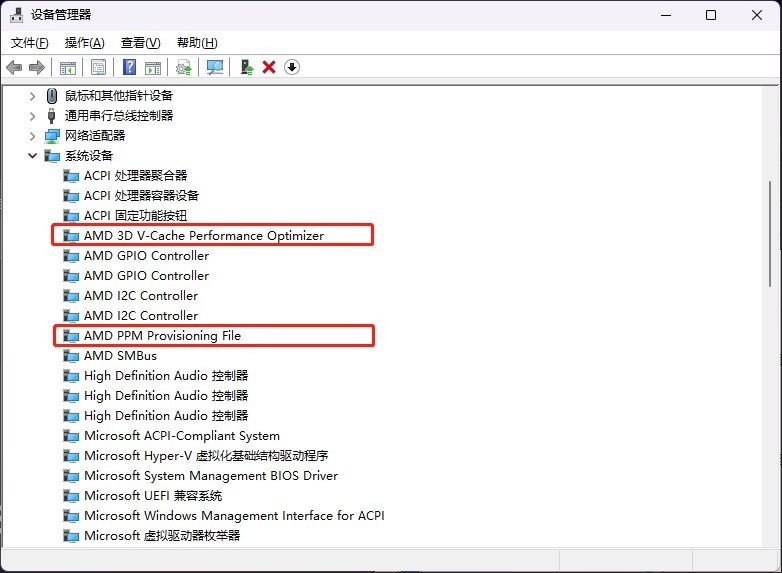
Task: Select Microsoft System Management BIOS Driver text
Action: click(211, 475)
